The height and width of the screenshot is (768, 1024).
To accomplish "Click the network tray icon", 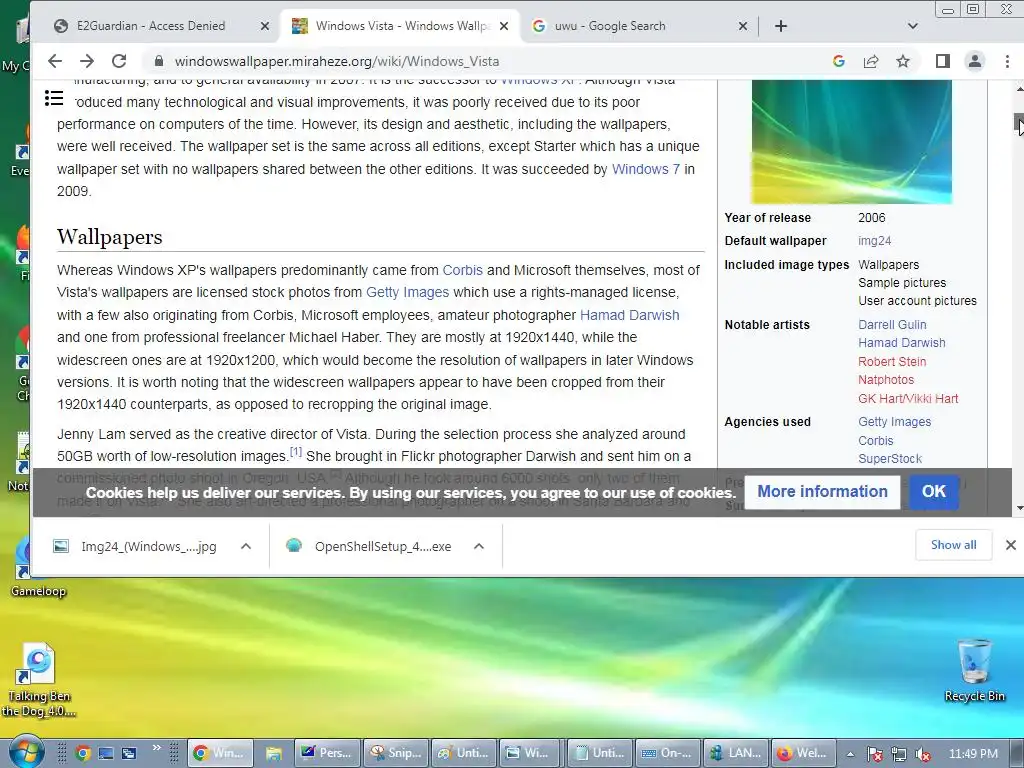I will [x=899, y=754].
